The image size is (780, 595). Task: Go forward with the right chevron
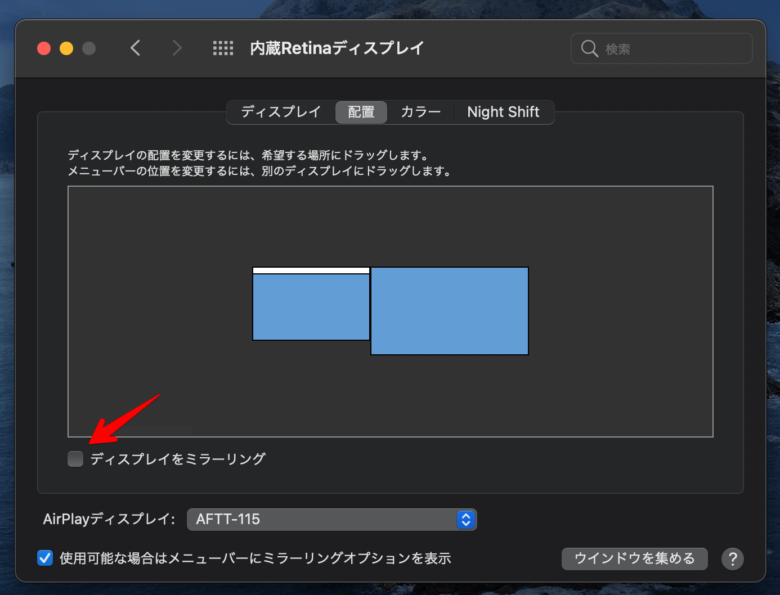177,48
